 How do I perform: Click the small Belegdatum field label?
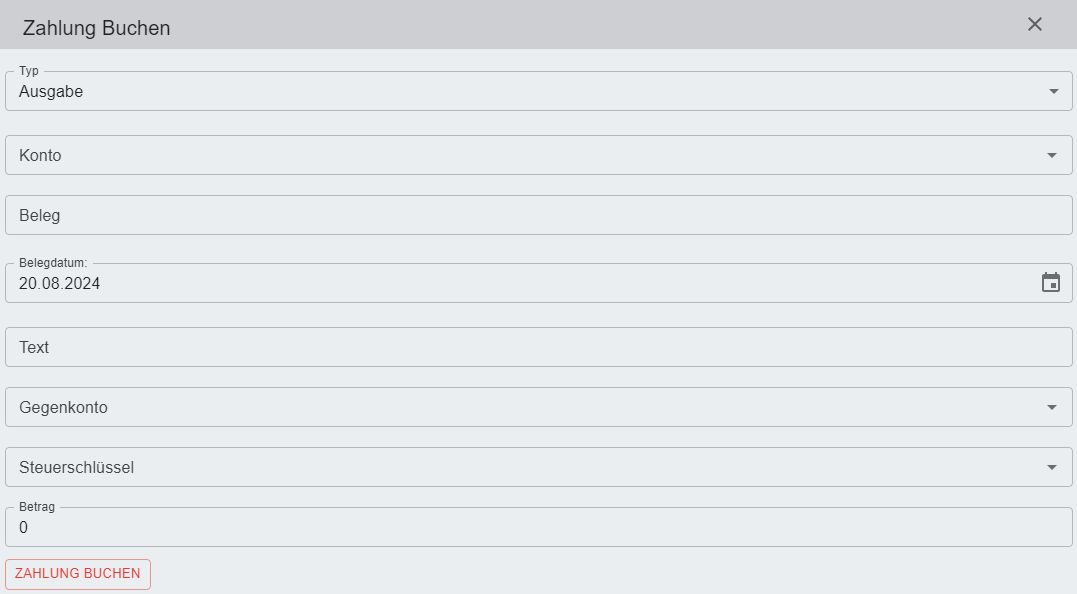pyautogui.click(x=54, y=263)
